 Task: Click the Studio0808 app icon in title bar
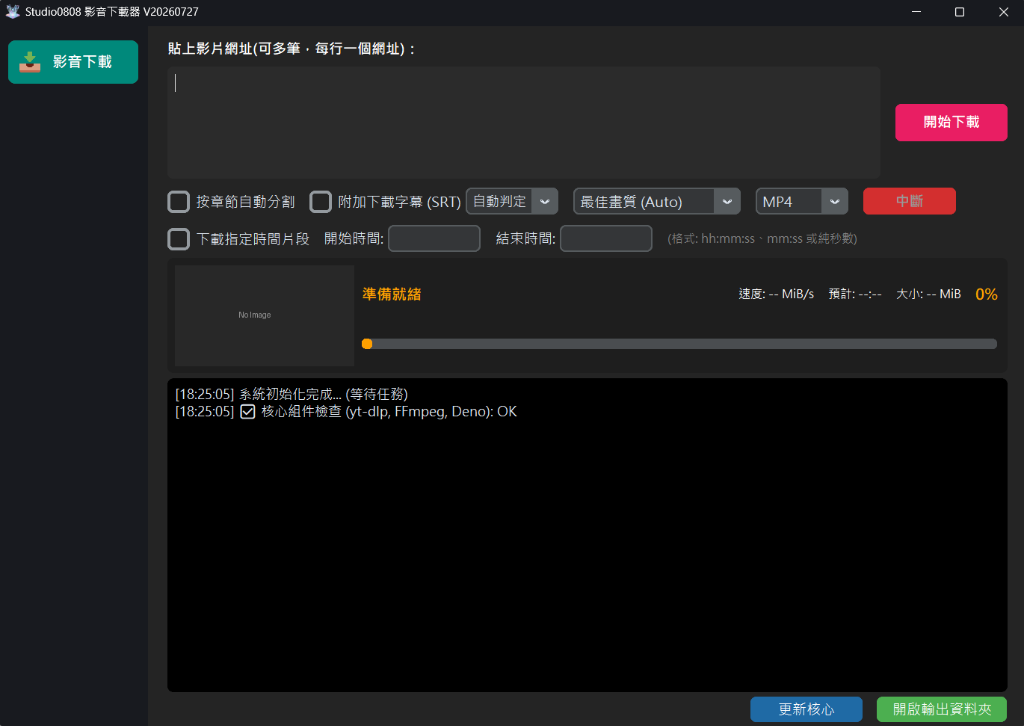(x=12, y=12)
